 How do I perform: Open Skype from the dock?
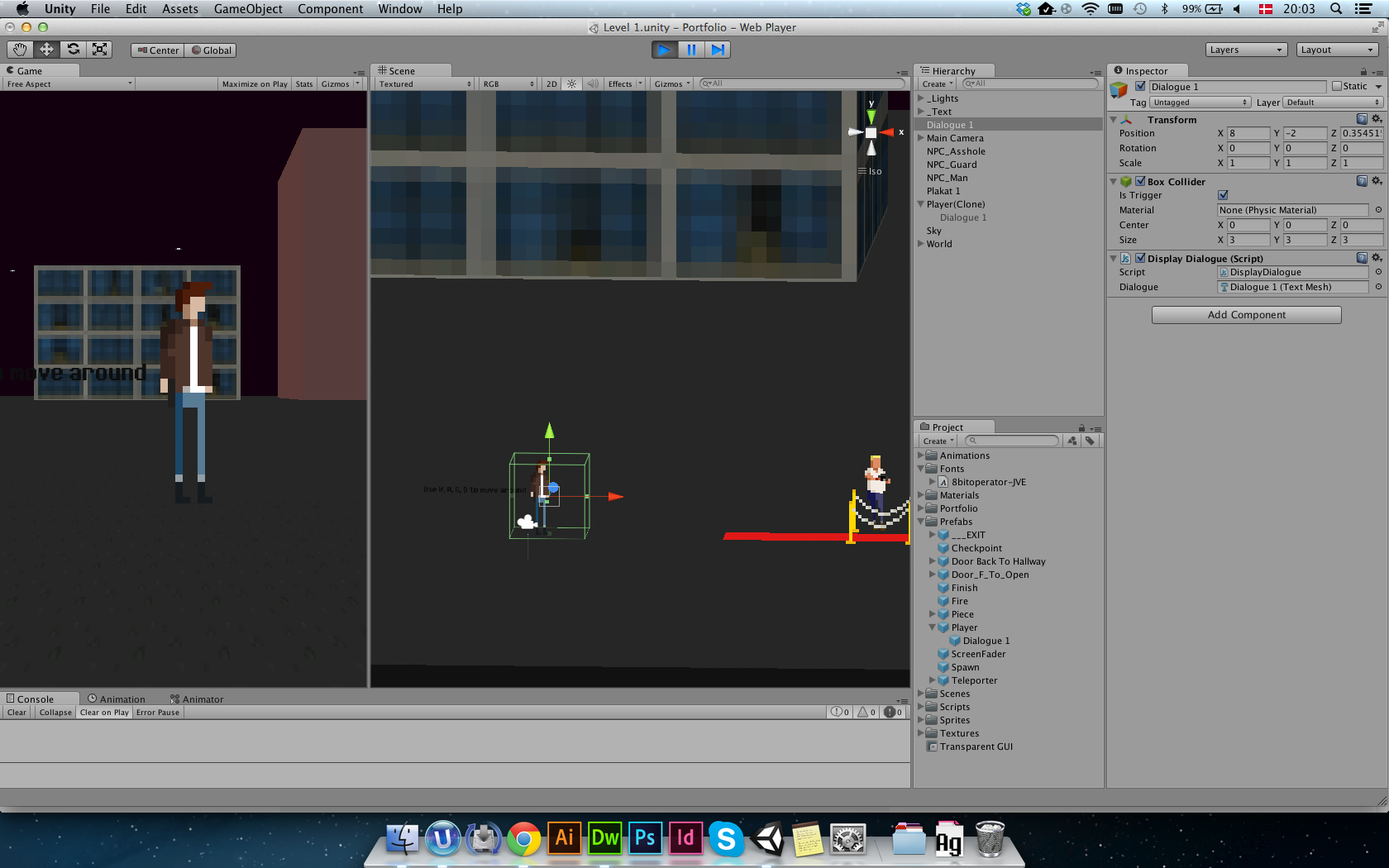click(726, 839)
